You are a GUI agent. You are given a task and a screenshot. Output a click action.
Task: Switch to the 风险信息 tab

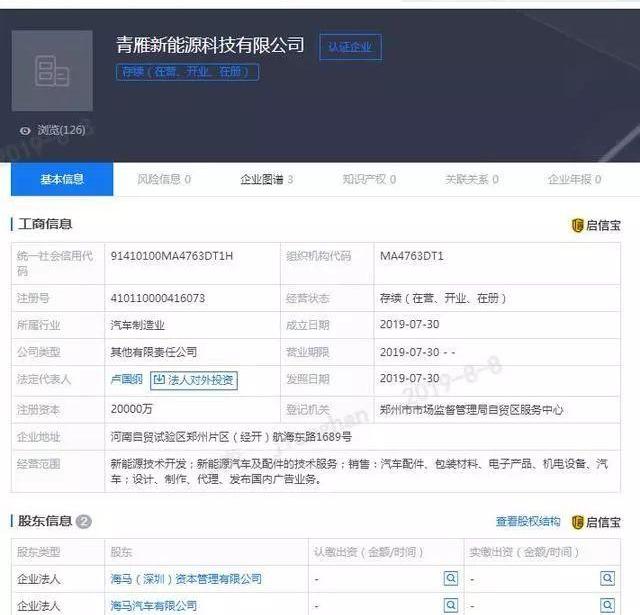(164, 179)
